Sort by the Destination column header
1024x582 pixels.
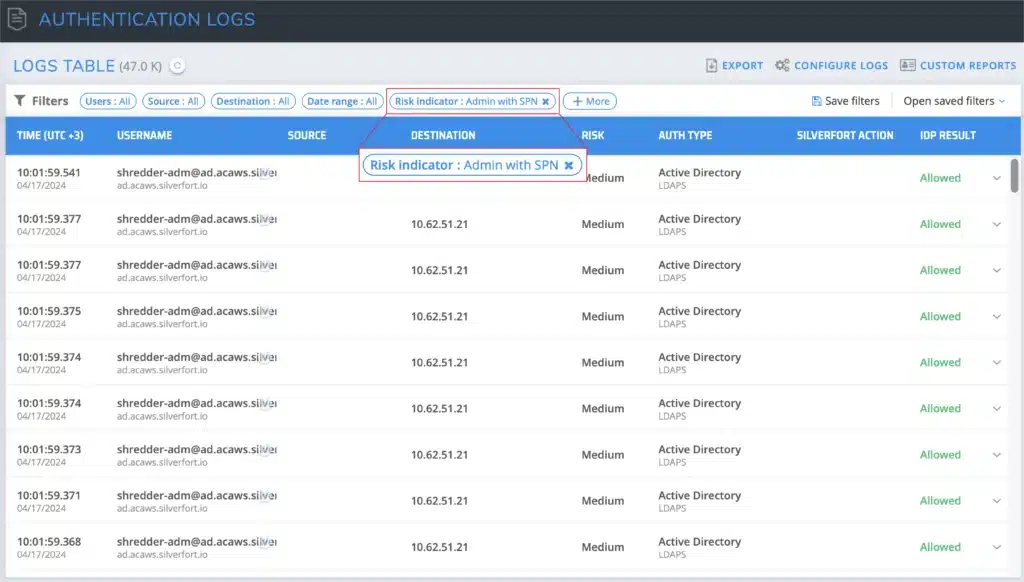[443, 135]
